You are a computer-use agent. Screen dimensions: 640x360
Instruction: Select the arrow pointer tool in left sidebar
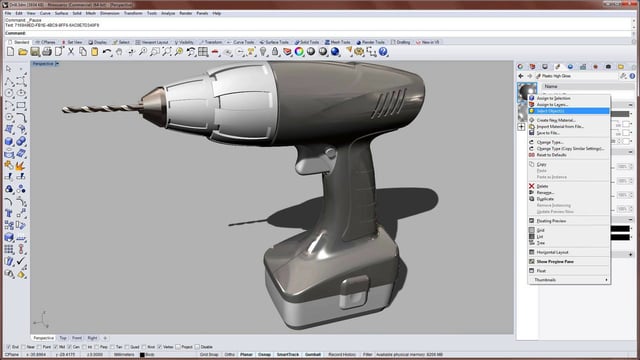[9, 69]
